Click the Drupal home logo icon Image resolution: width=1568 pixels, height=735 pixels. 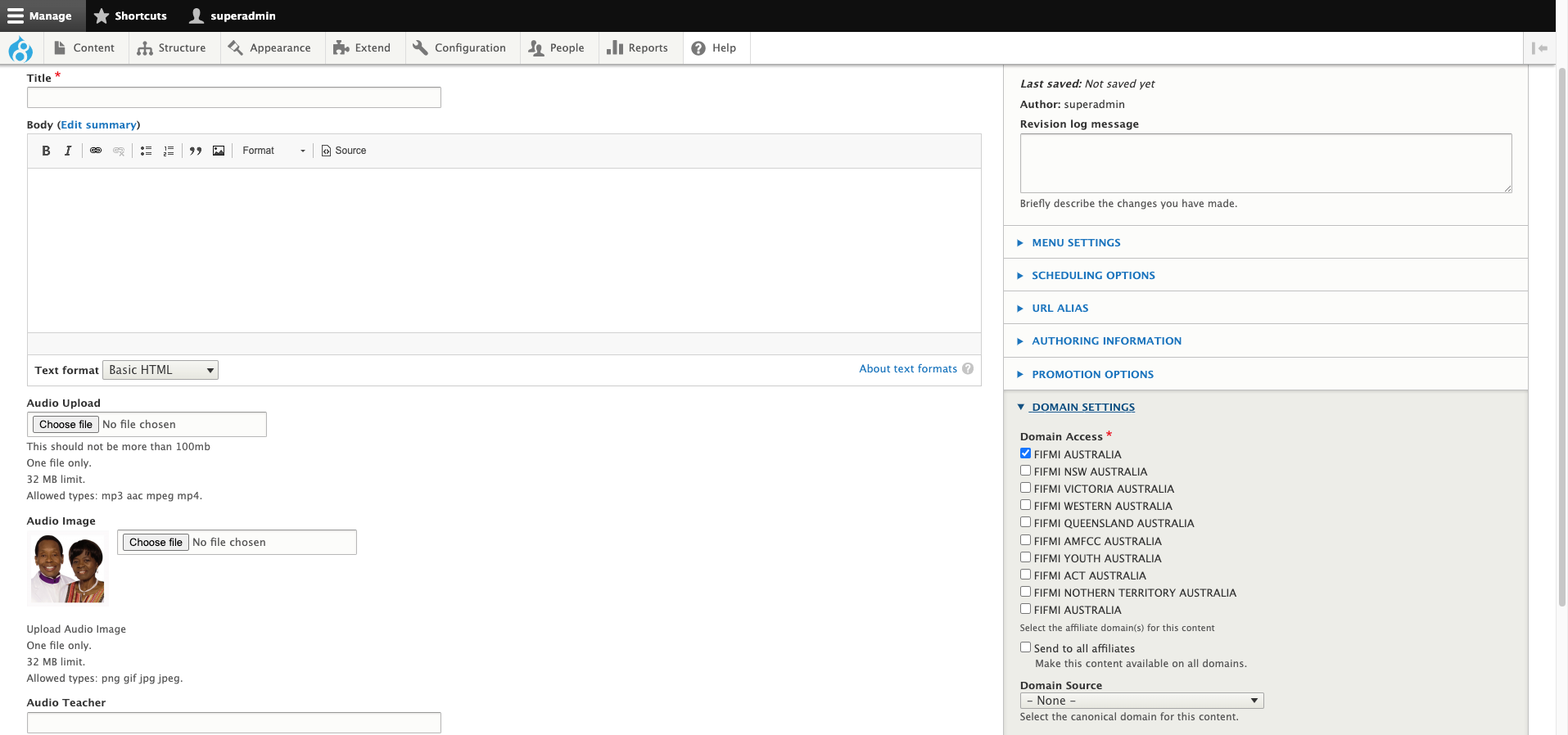click(x=20, y=49)
